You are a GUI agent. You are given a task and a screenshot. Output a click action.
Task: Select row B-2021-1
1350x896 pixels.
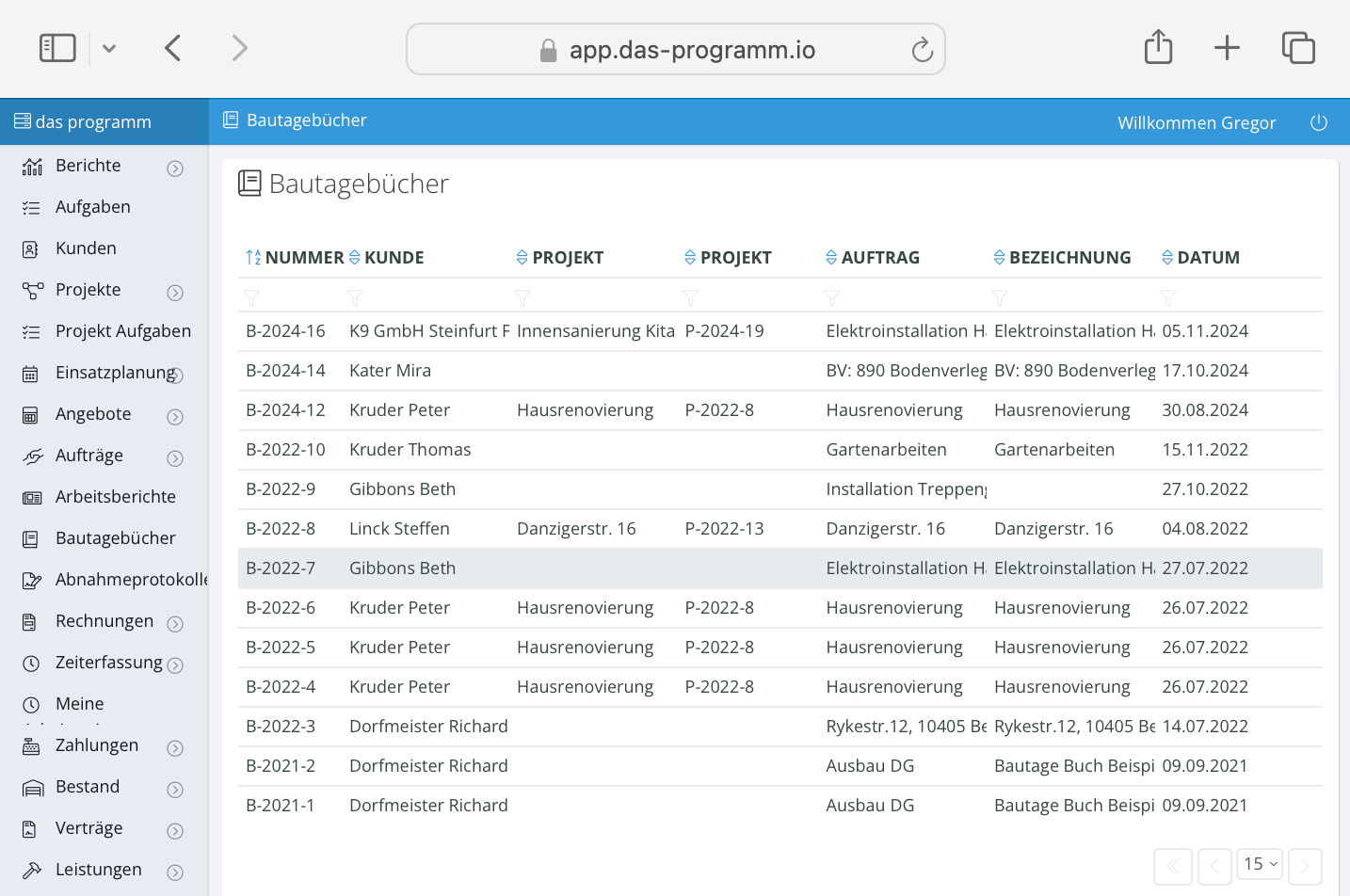click(780, 806)
